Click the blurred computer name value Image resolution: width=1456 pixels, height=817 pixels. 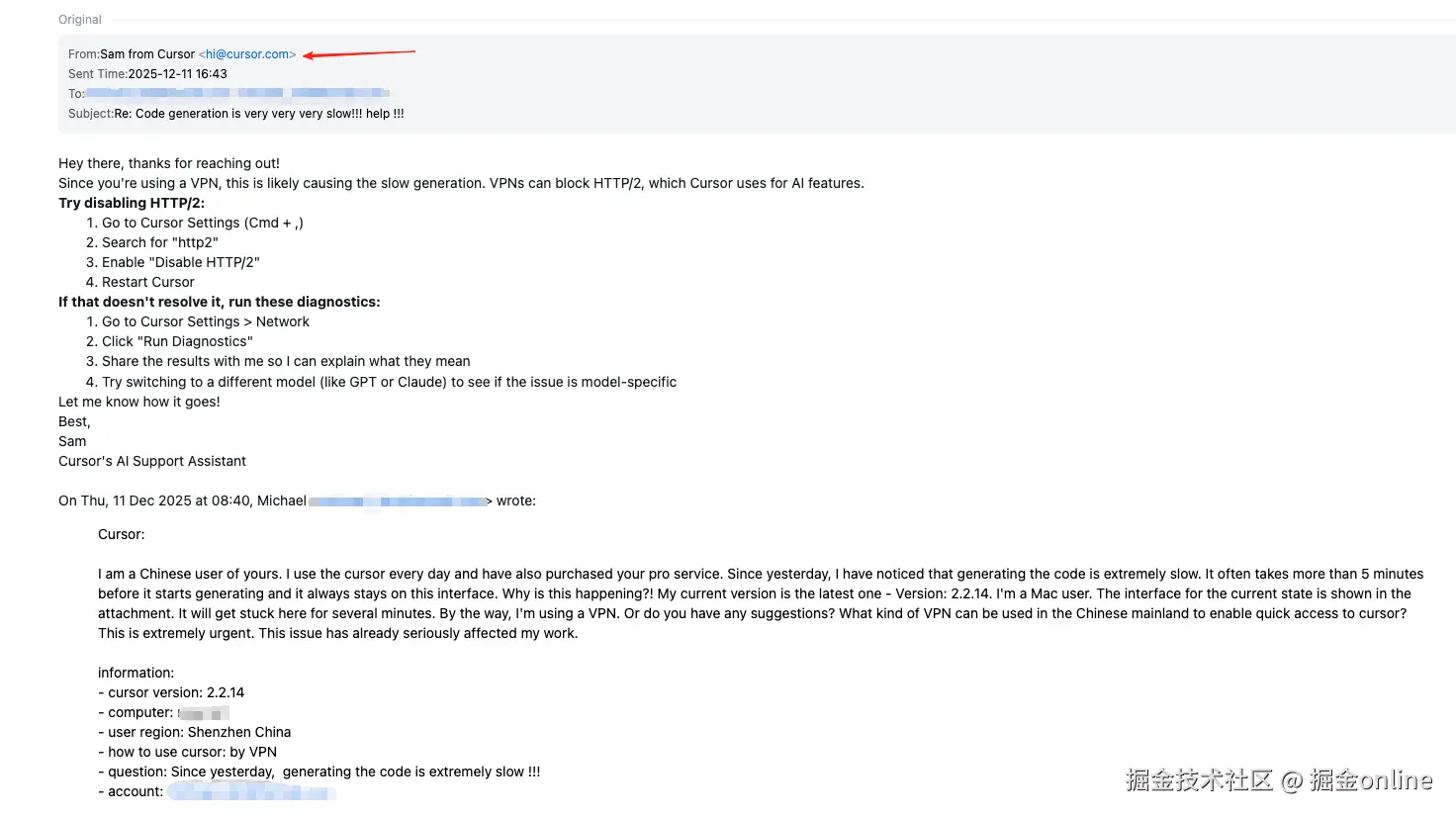[204, 713]
